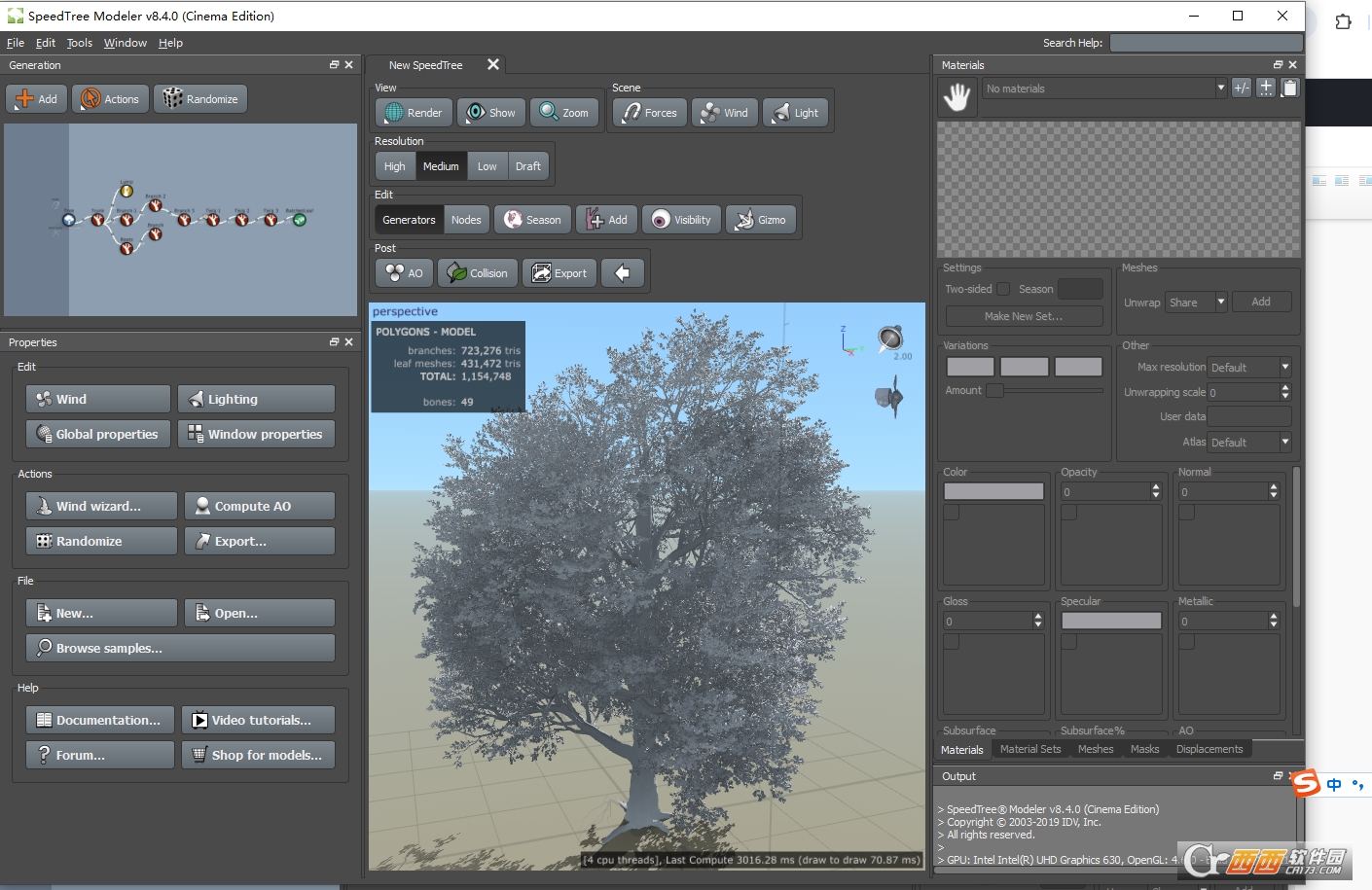Switch edit mode to Nodes

(466, 220)
